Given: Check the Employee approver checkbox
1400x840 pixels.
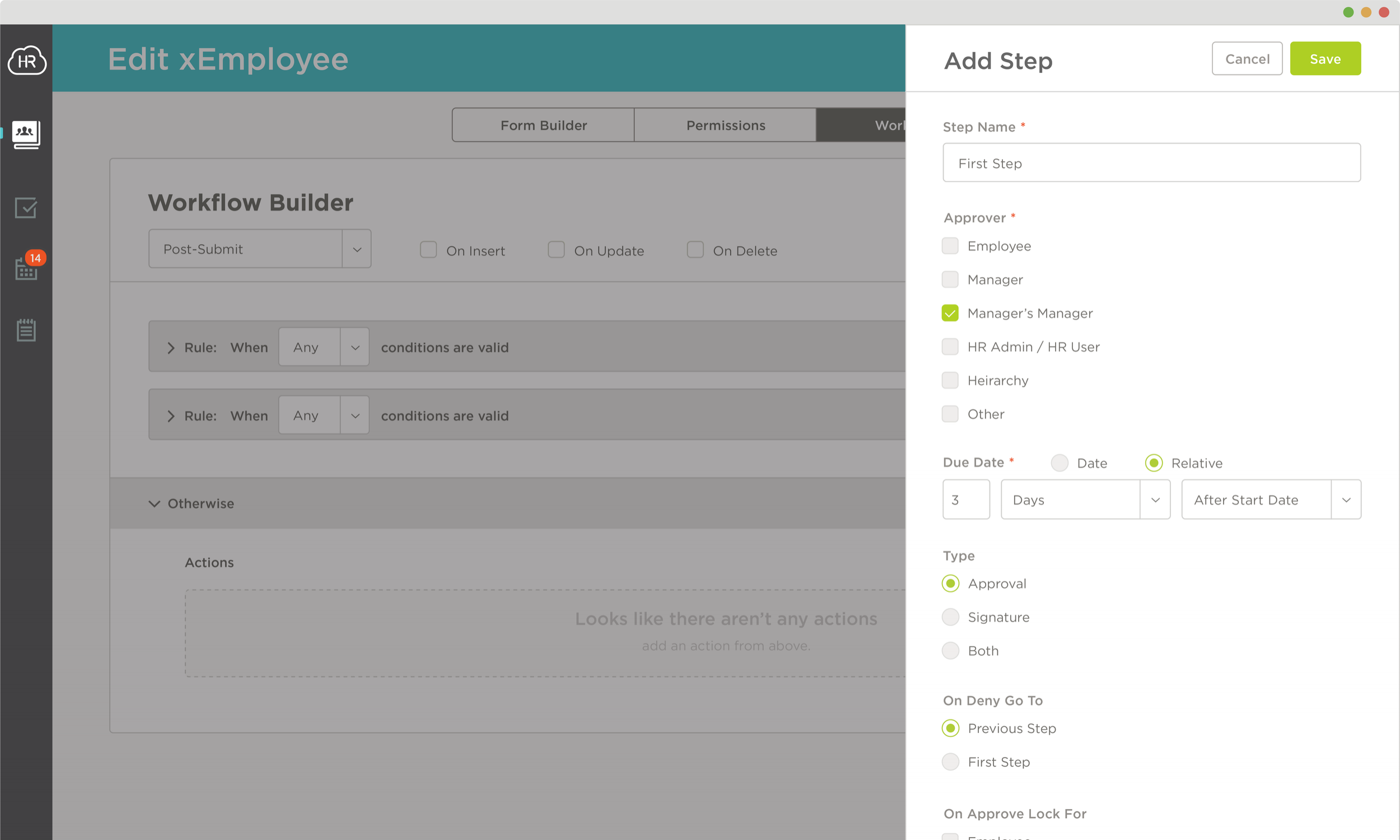Looking at the screenshot, I should pos(950,246).
